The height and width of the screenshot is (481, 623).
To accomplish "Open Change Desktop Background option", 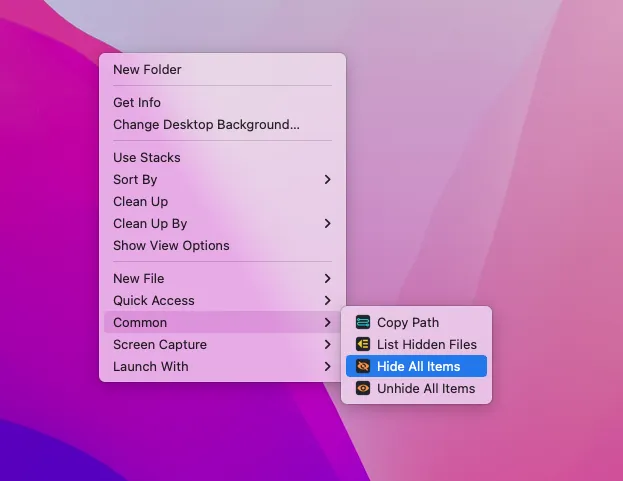I will 206,125.
